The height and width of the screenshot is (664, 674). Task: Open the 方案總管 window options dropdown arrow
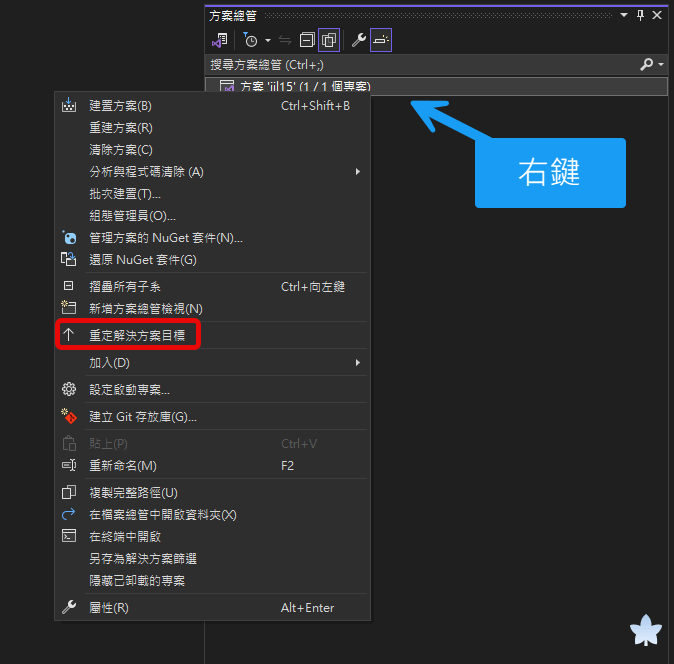[624, 15]
